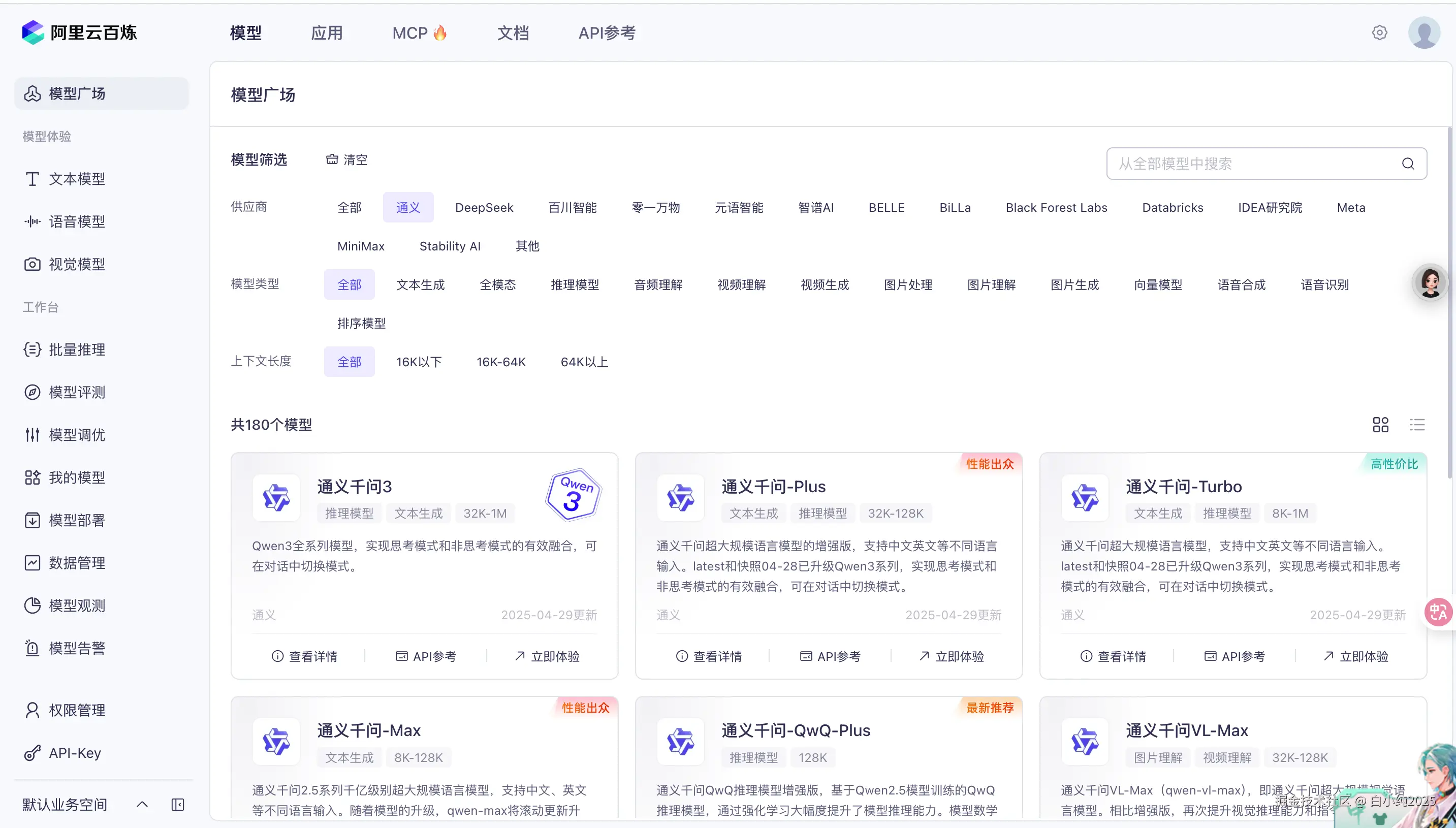Go to 模型观测 in sidebar
This screenshot has height=828, width=1456.
pos(101,606)
